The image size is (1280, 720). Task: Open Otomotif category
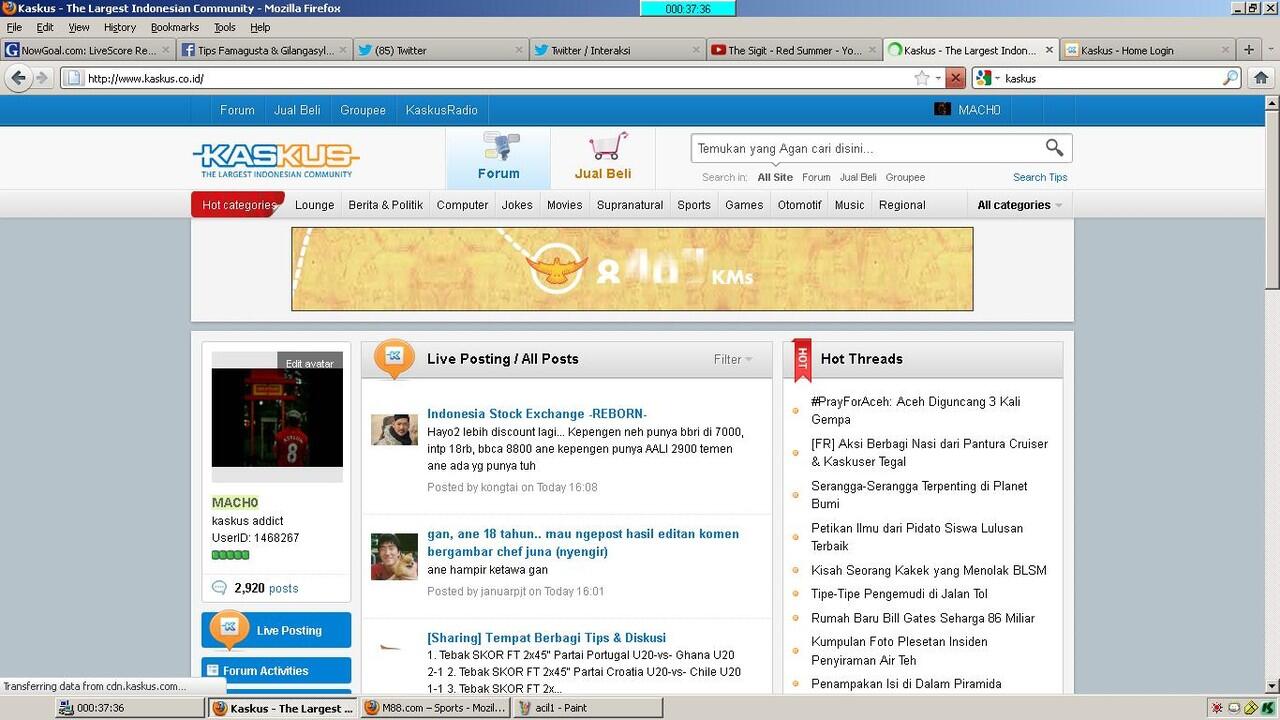[x=799, y=205]
